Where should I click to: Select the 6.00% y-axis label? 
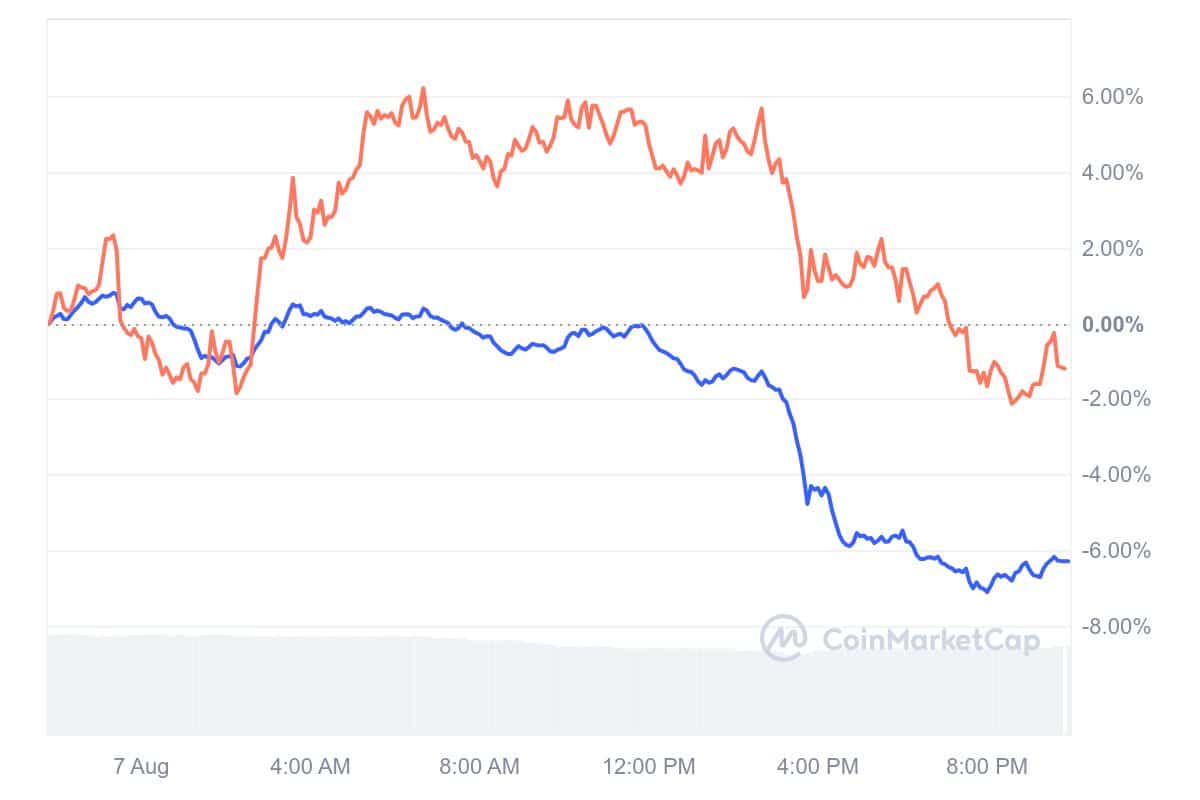1113,98
